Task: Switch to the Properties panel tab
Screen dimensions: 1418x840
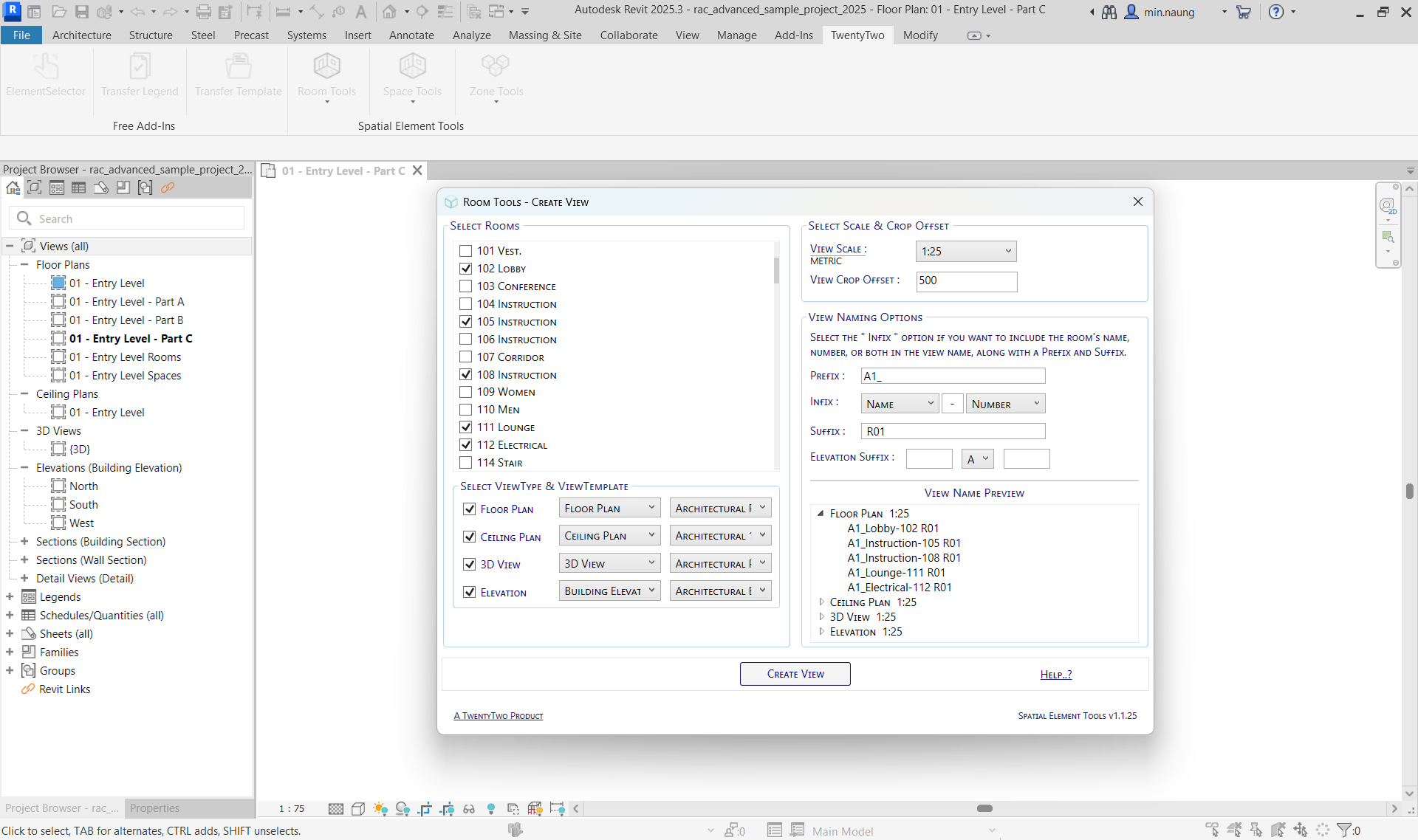Action: [x=154, y=808]
